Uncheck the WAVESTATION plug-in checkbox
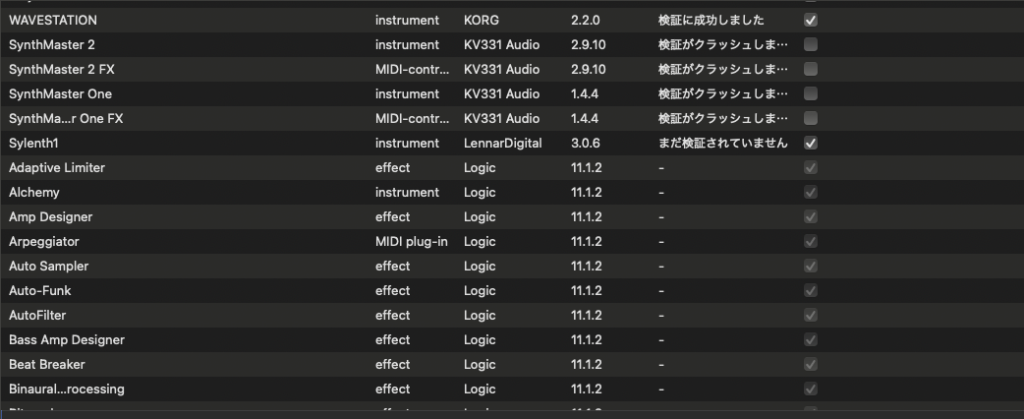The image size is (1024, 419). [x=810, y=20]
